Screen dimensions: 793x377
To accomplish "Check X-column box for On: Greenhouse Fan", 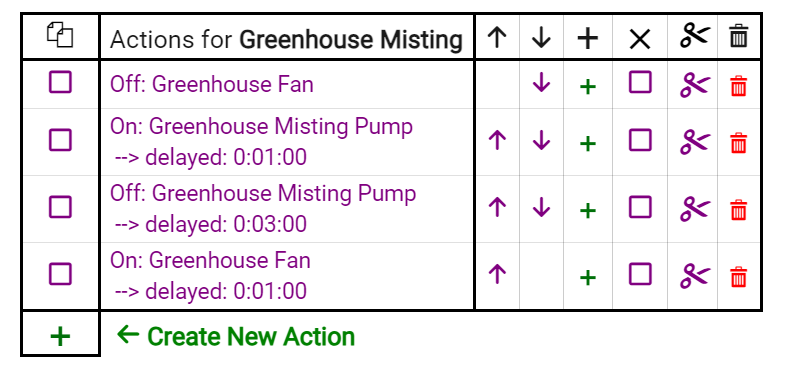I will click(x=640, y=274).
